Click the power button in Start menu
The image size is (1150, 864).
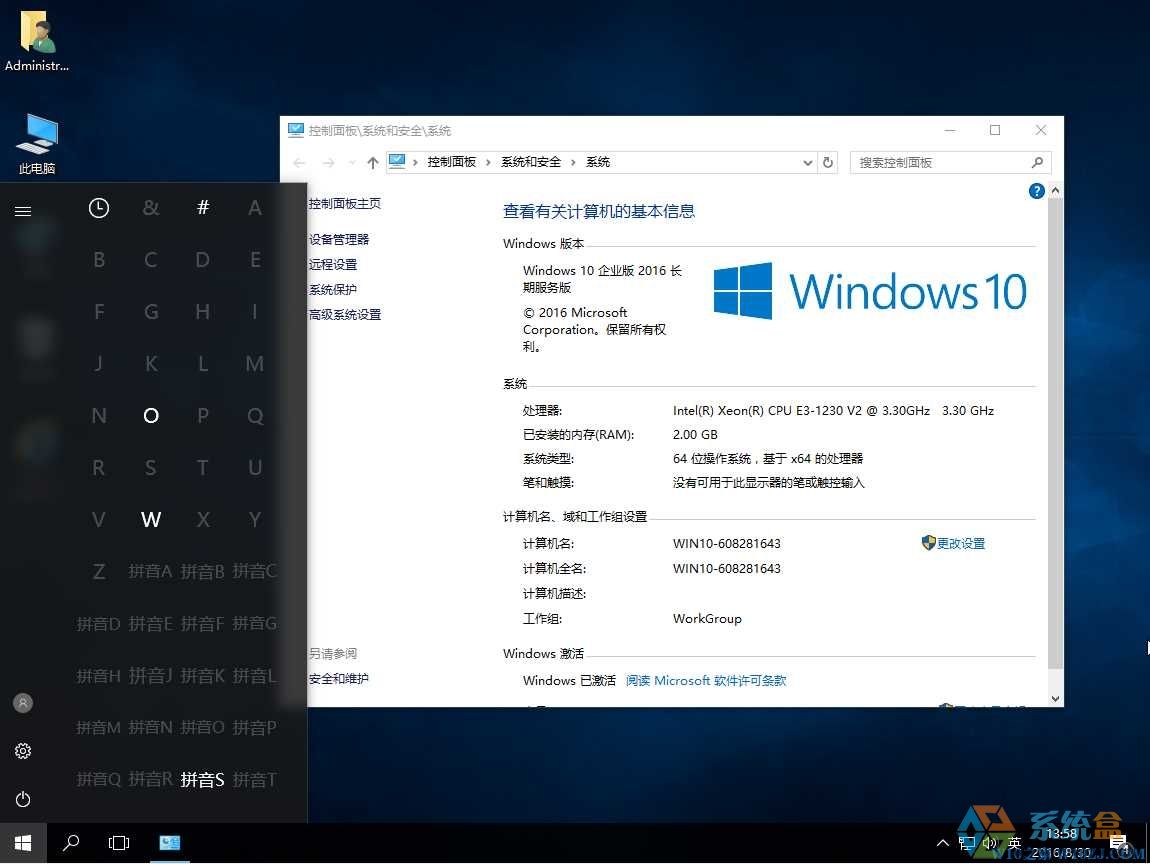(22, 799)
